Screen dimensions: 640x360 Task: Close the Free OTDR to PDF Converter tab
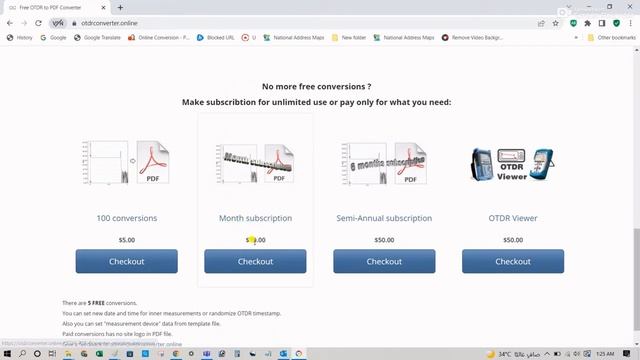pos(103,7)
